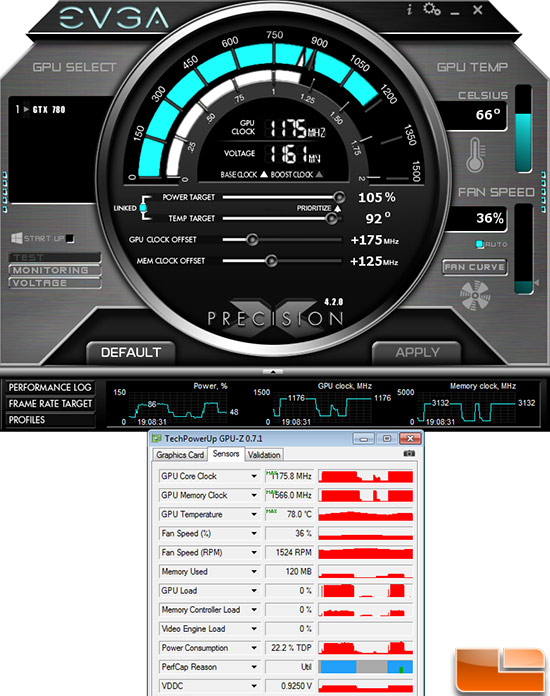Open the Power Consumption sensor dropdown
The image size is (550, 696).
(x=254, y=648)
